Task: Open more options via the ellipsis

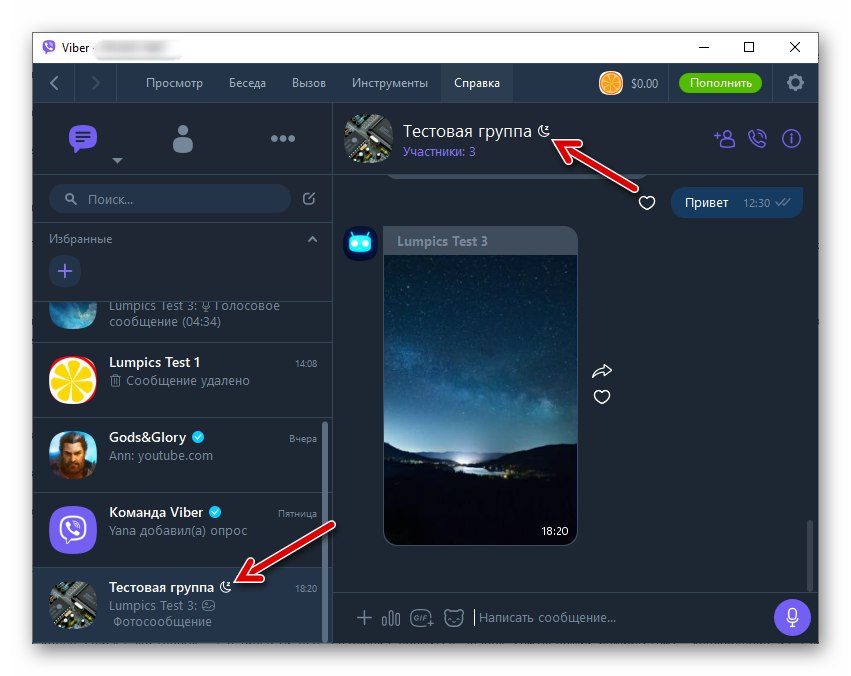Action: click(x=283, y=138)
